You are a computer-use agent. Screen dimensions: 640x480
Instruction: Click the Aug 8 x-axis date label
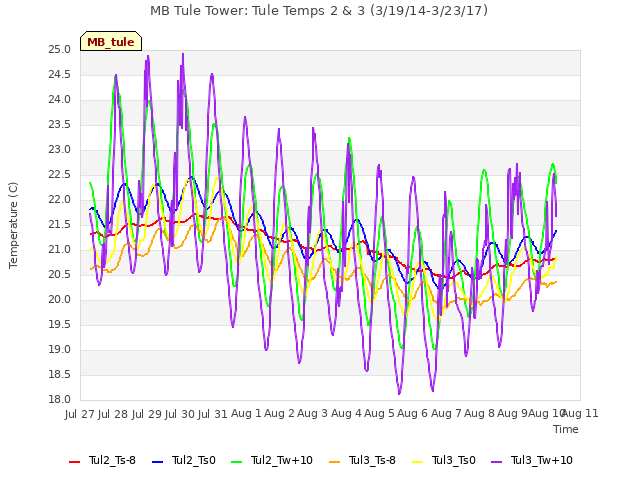click(479, 414)
